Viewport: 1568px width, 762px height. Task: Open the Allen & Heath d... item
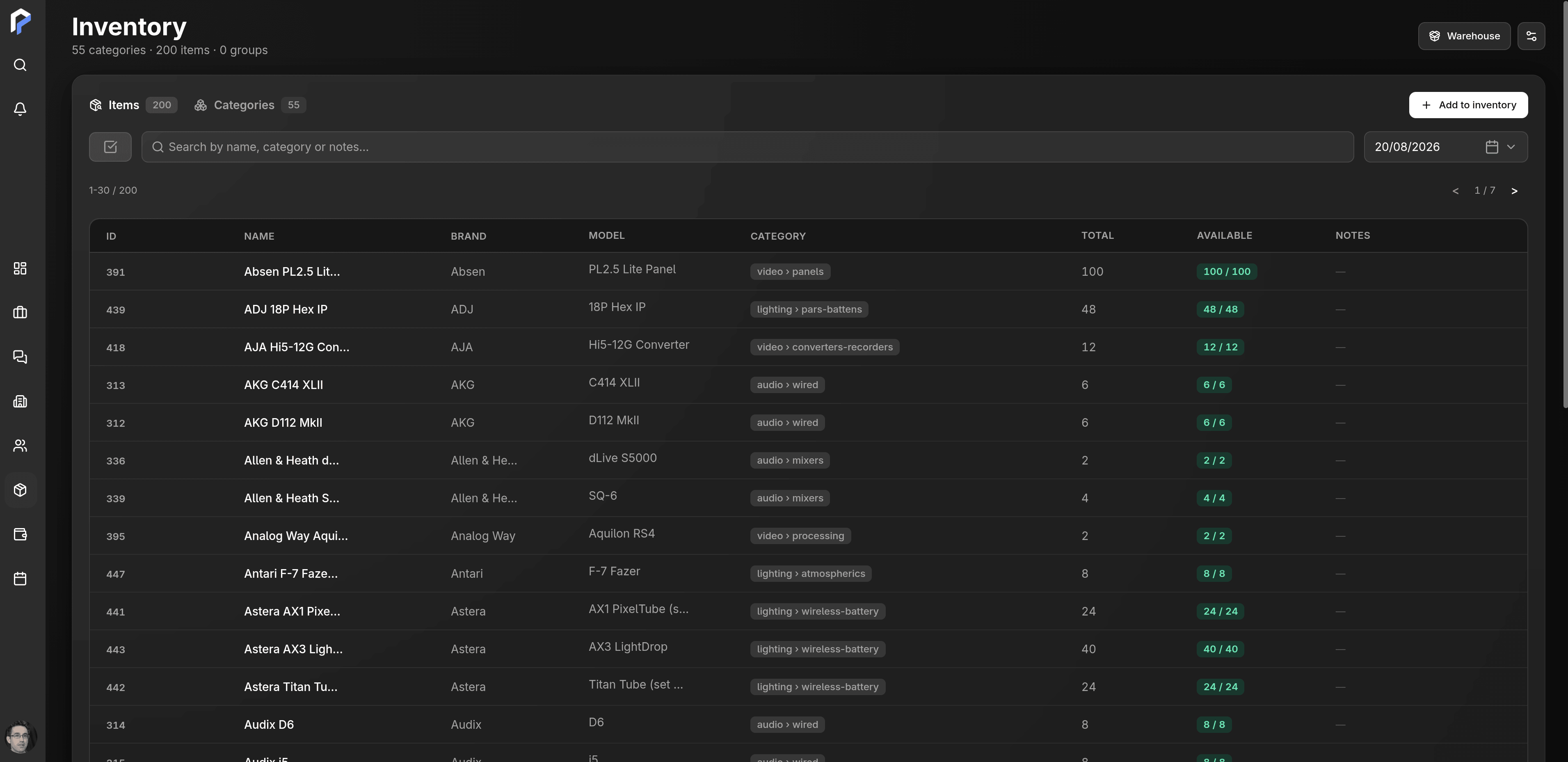click(x=292, y=460)
